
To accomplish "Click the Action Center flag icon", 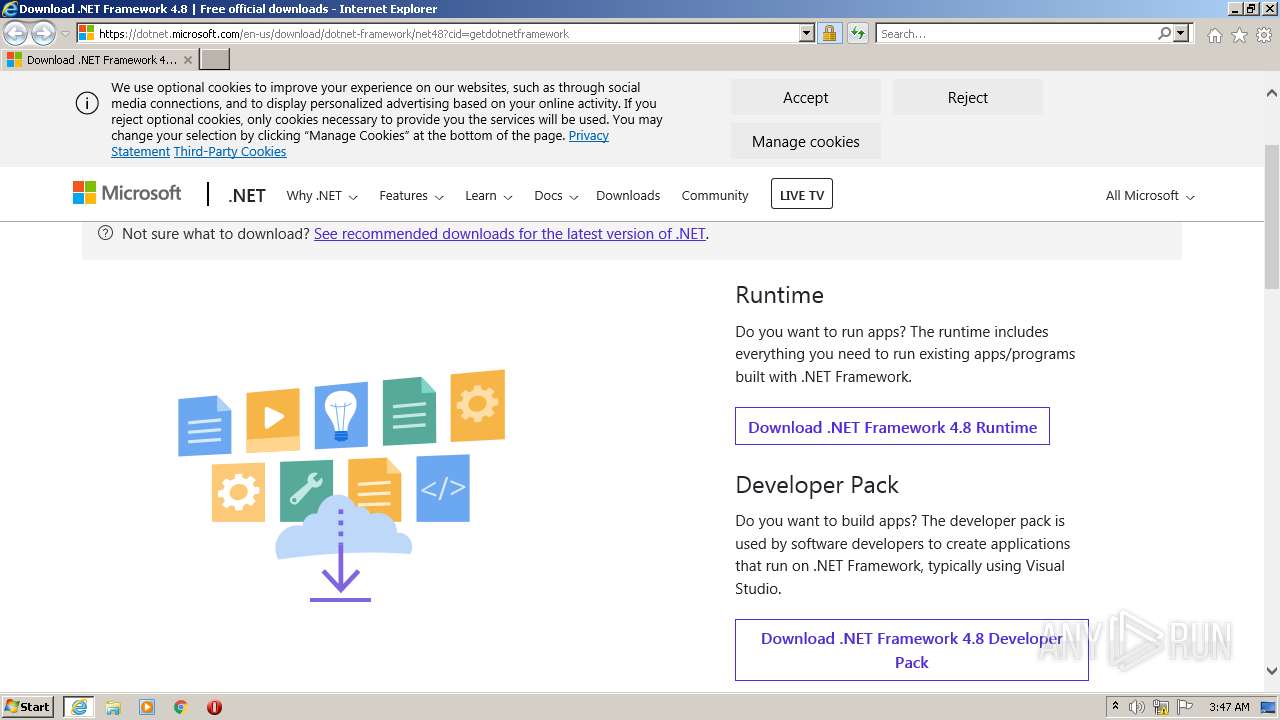I will point(1185,707).
